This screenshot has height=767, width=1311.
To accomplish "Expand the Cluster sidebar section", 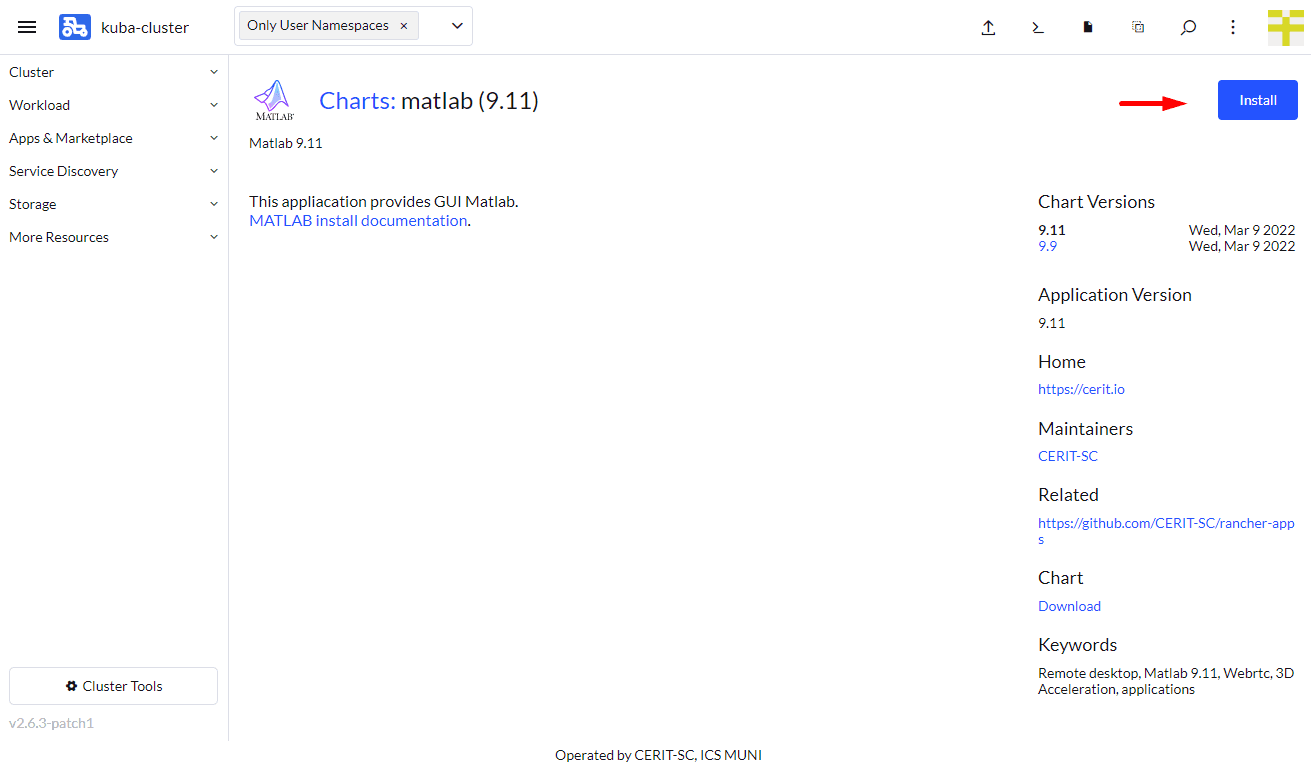I will (x=114, y=72).
